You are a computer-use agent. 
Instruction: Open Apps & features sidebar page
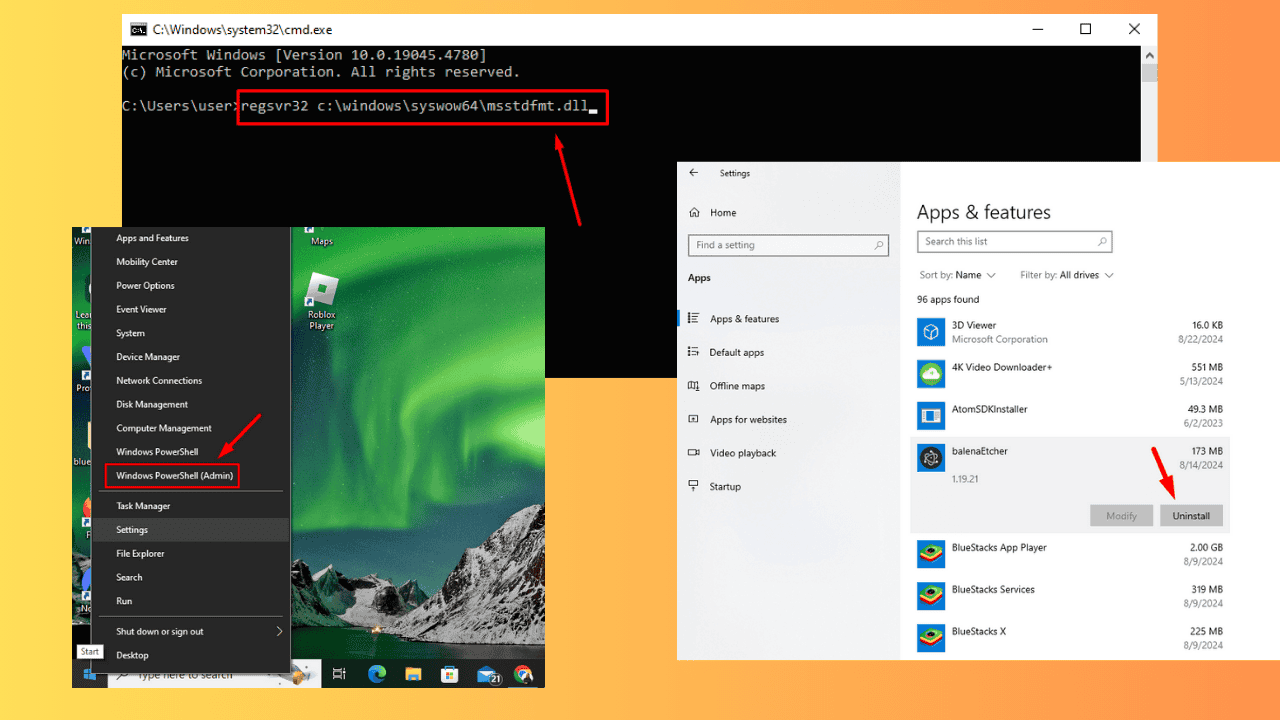coord(744,319)
